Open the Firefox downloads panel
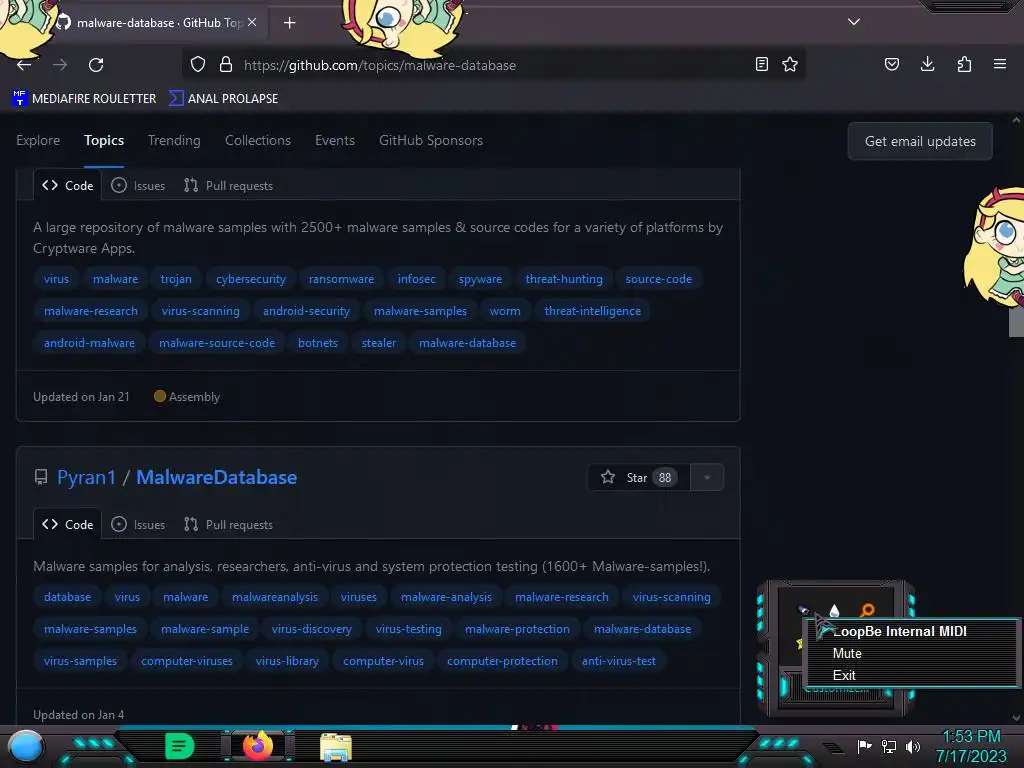 click(x=927, y=64)
